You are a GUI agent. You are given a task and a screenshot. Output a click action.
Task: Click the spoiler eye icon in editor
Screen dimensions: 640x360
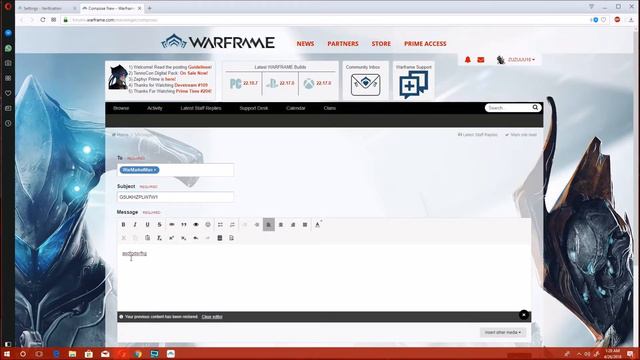click(x=196, y=224)
